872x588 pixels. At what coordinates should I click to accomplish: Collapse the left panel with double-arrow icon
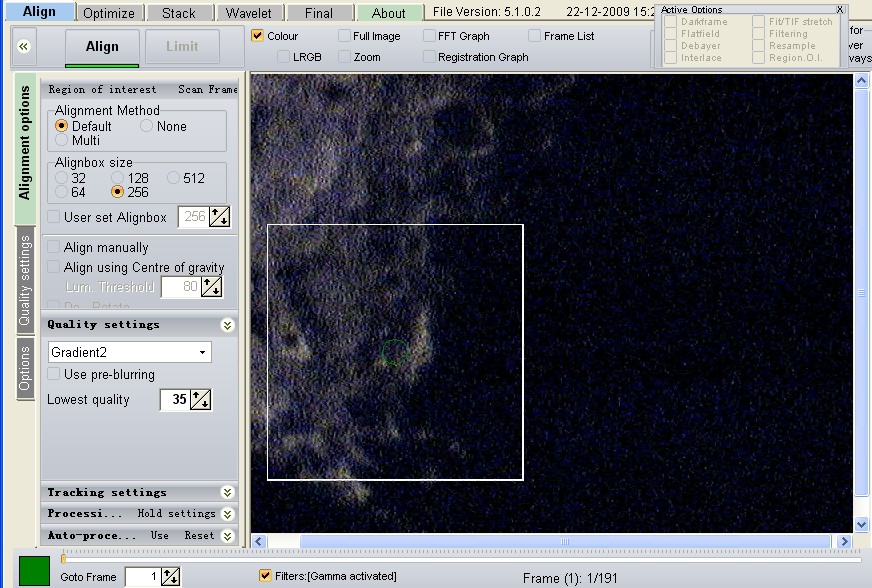24,46
